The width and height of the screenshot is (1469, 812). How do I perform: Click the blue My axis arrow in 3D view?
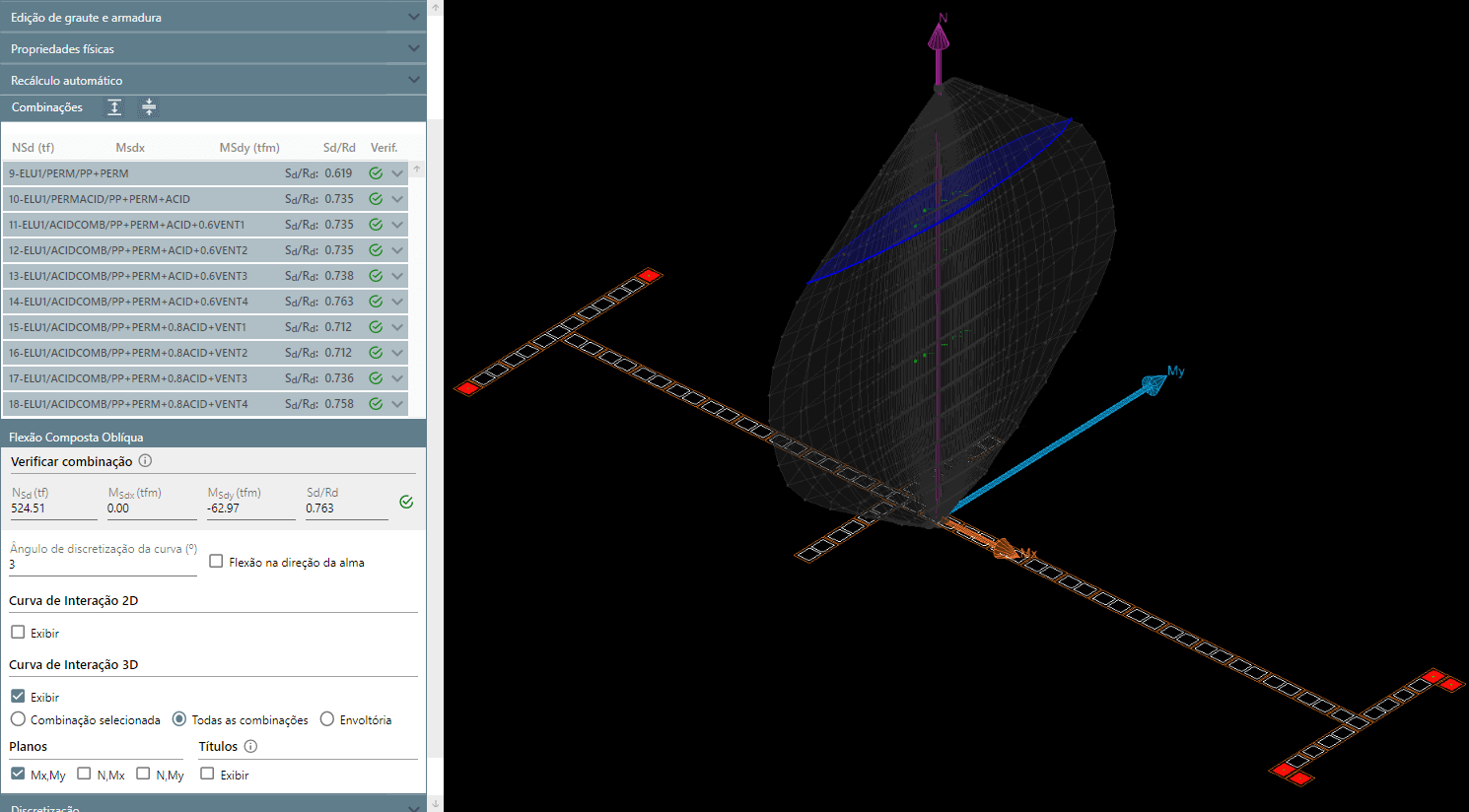click(x=1152, y=383)
